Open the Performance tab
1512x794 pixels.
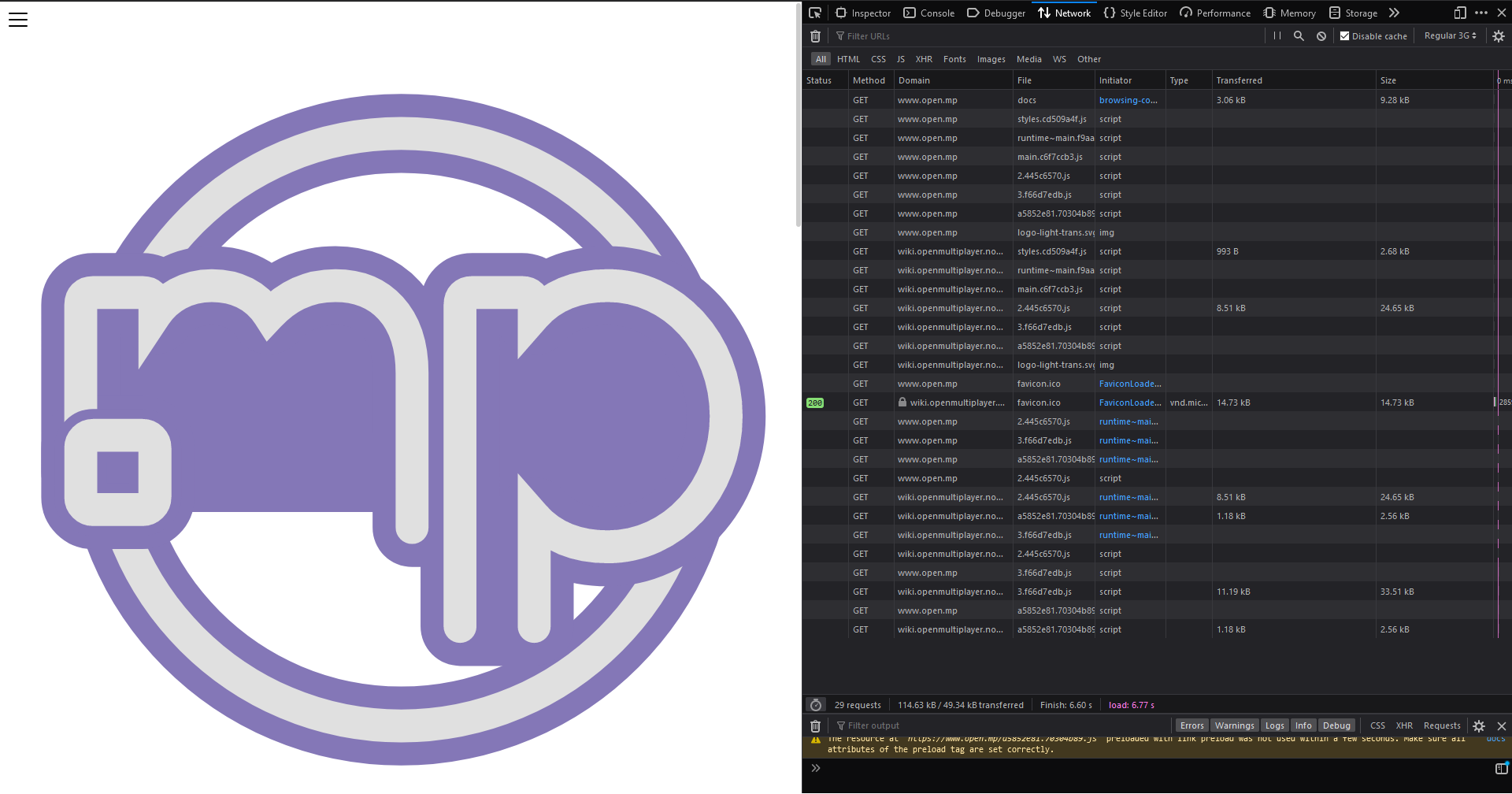point(1215,13)
